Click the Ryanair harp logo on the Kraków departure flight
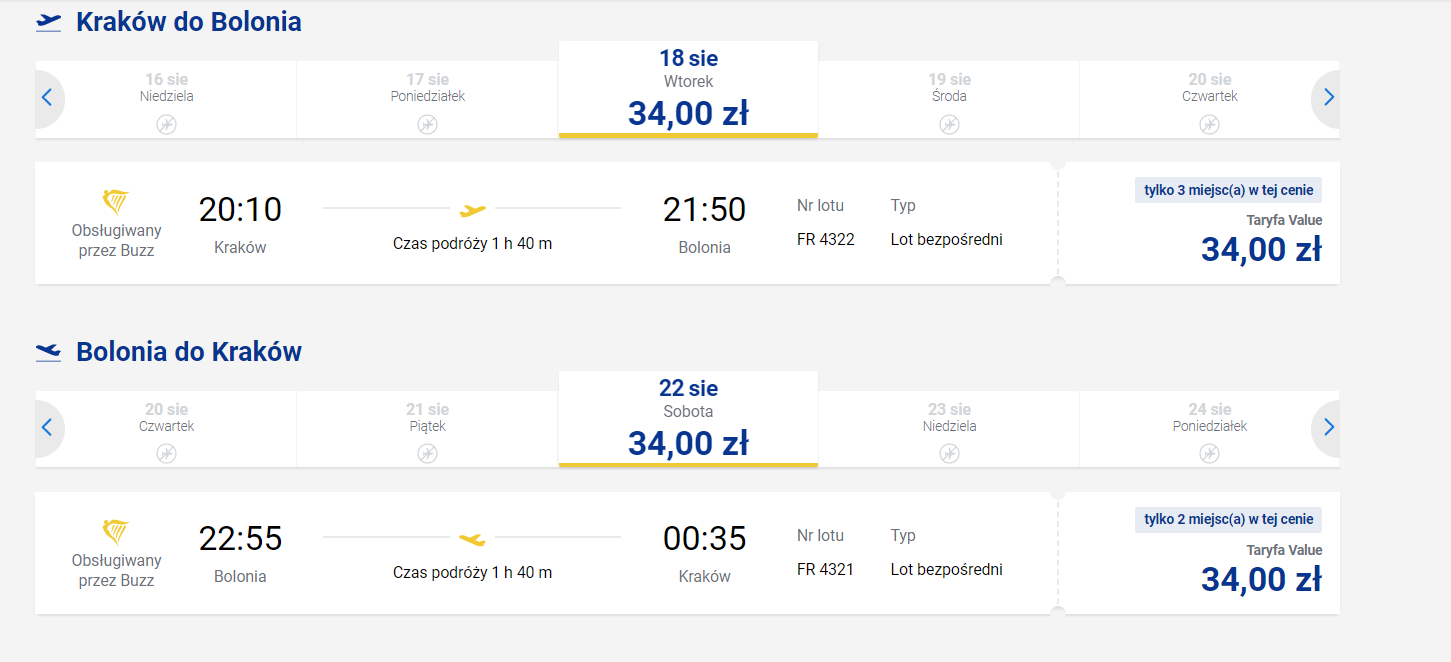 (x=116, y=202)
